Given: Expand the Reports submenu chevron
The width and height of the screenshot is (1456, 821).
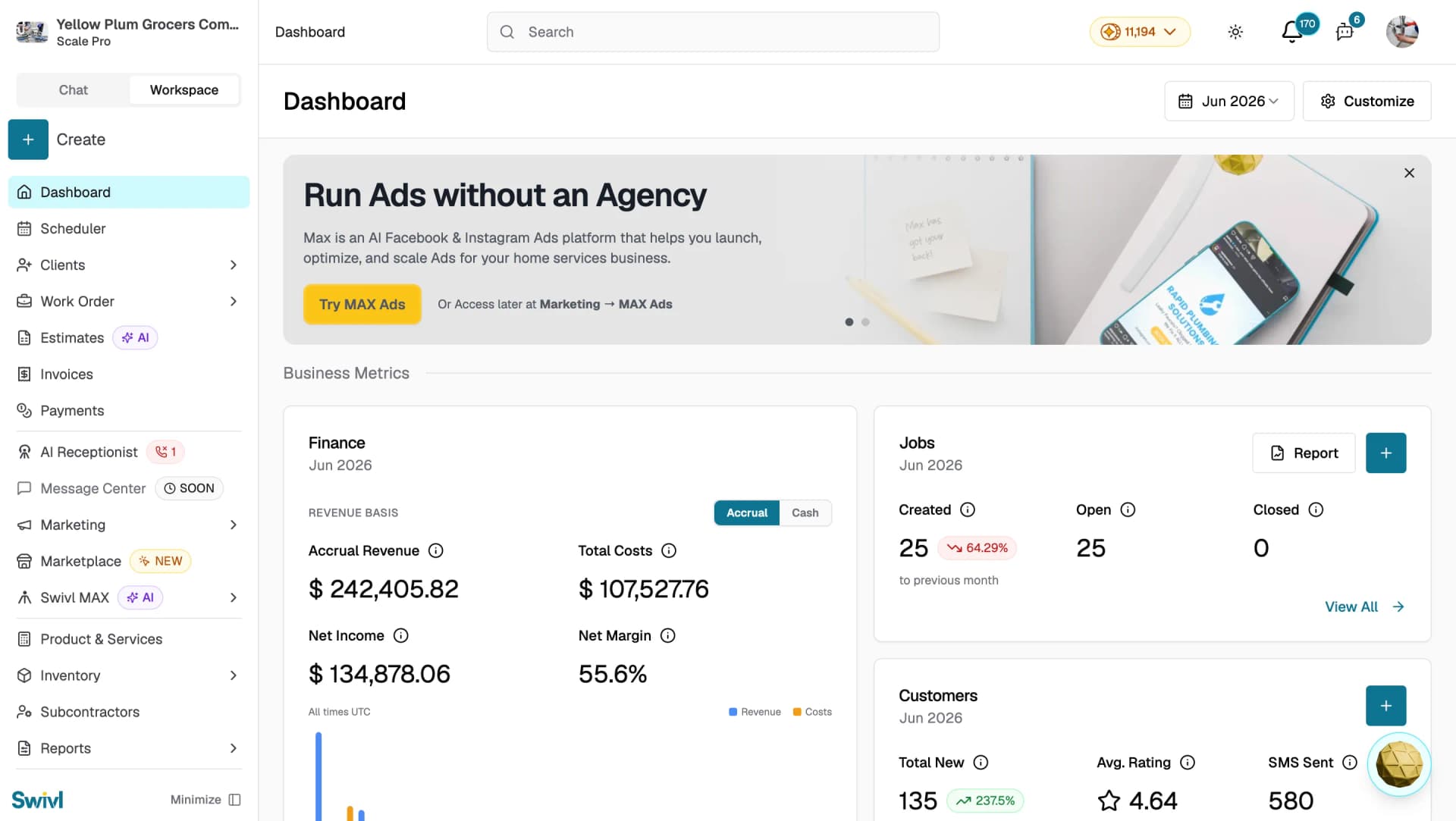Looking at the screenshot, I should [x=233, y=748].
